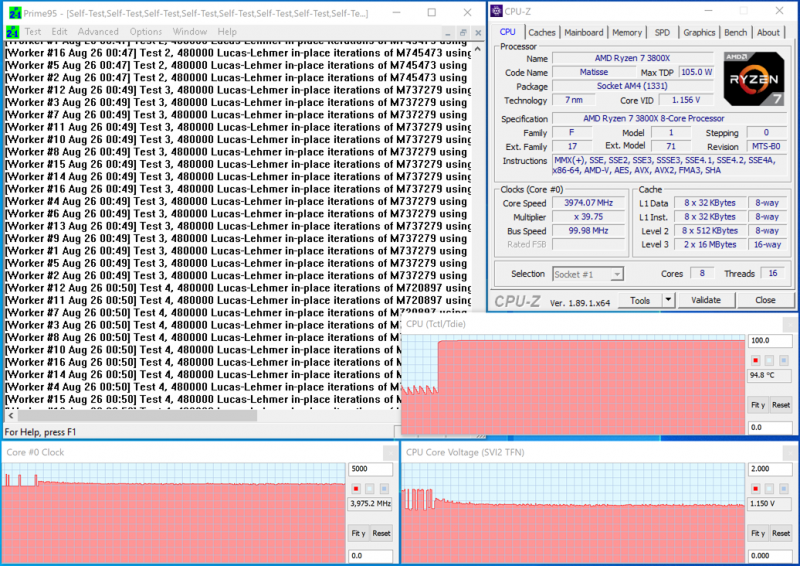Click the 94.8 °C temperature reading
Screen dimensions: 800x566
(x=769, y=375)
